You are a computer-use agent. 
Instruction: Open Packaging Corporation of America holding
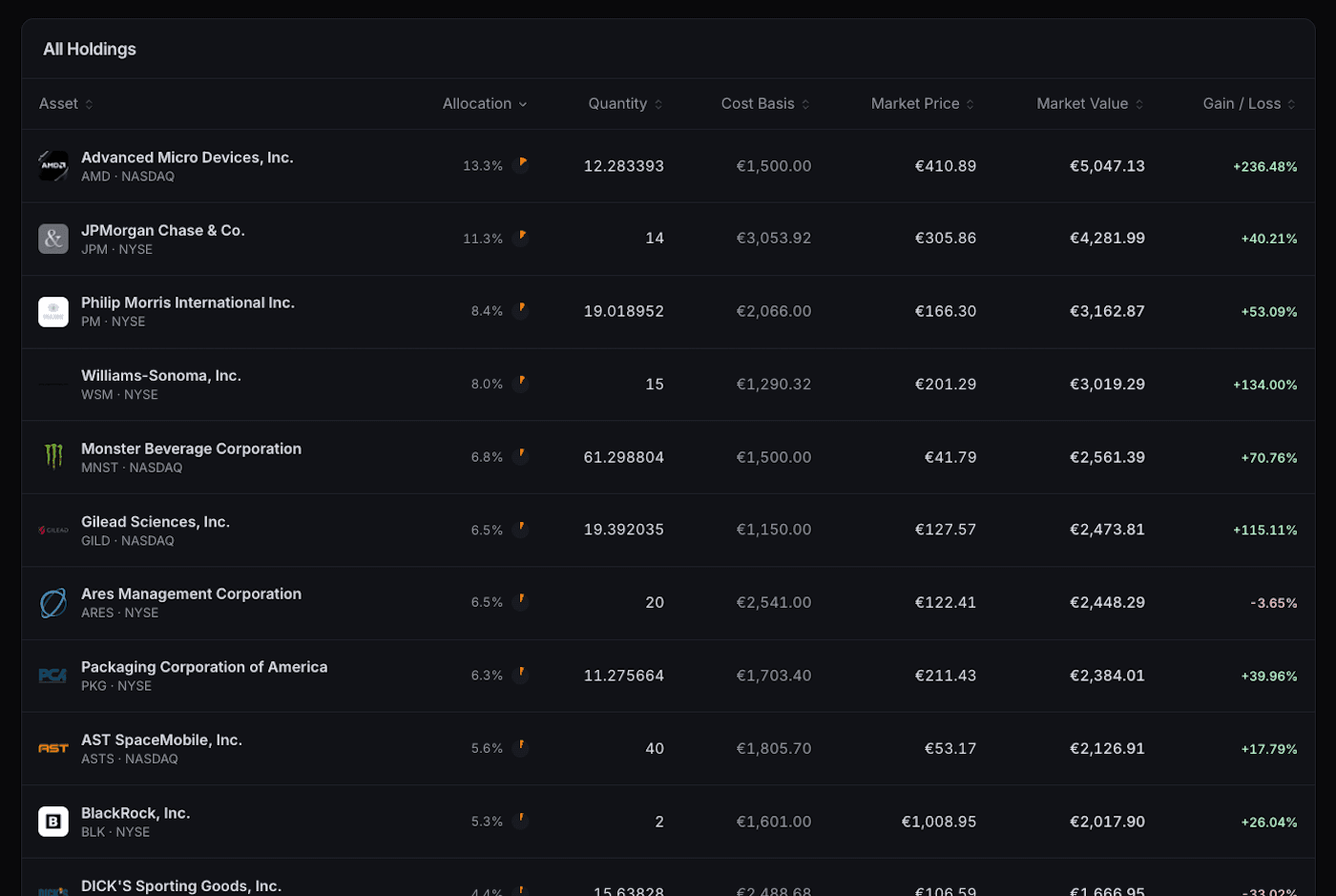click(668, 676)
